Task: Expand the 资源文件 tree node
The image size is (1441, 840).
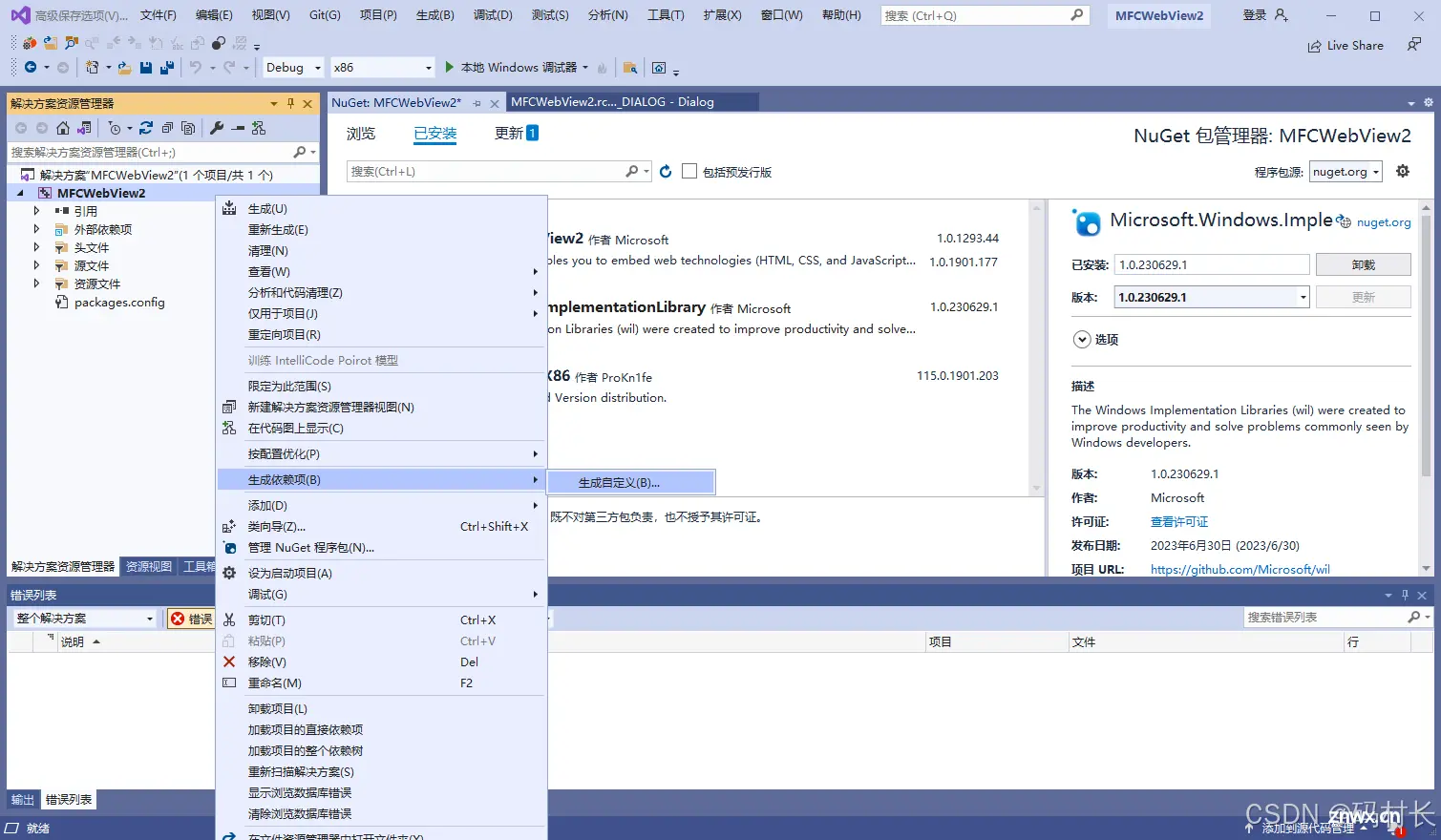Action: pos(37,283)
